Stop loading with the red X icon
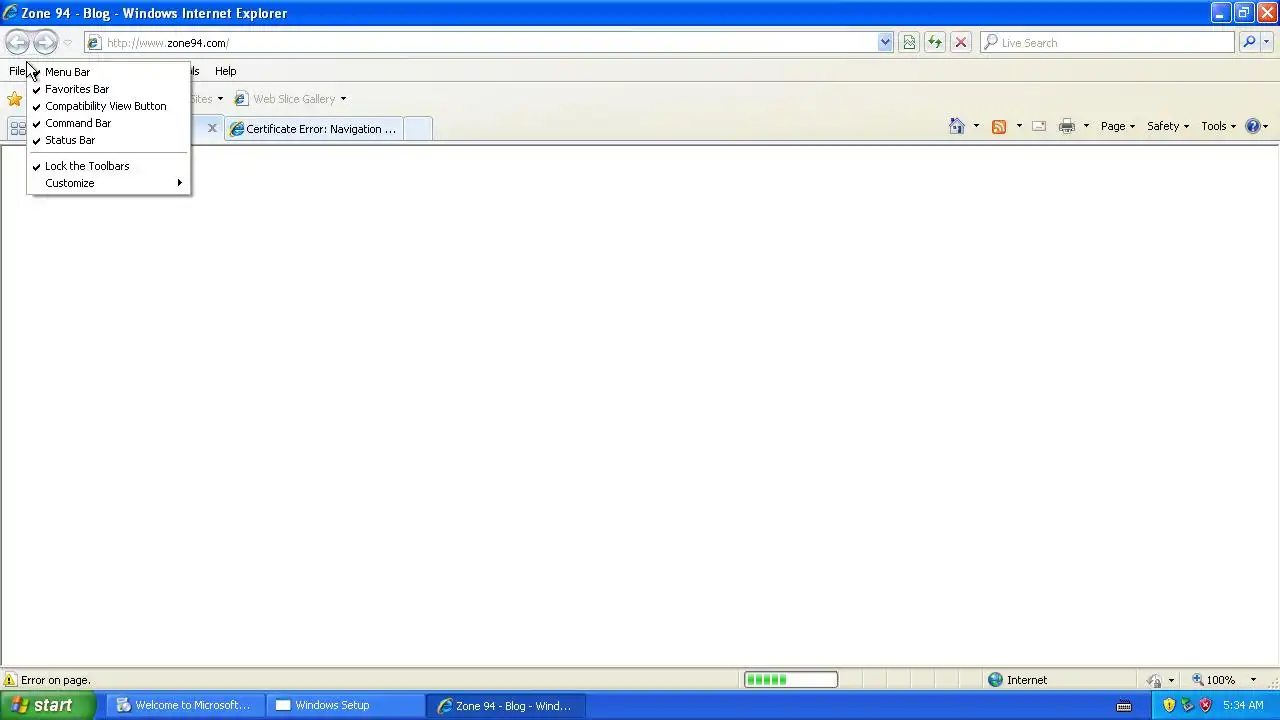This screenshot has height=720, width=1280. tap(960, 43)
